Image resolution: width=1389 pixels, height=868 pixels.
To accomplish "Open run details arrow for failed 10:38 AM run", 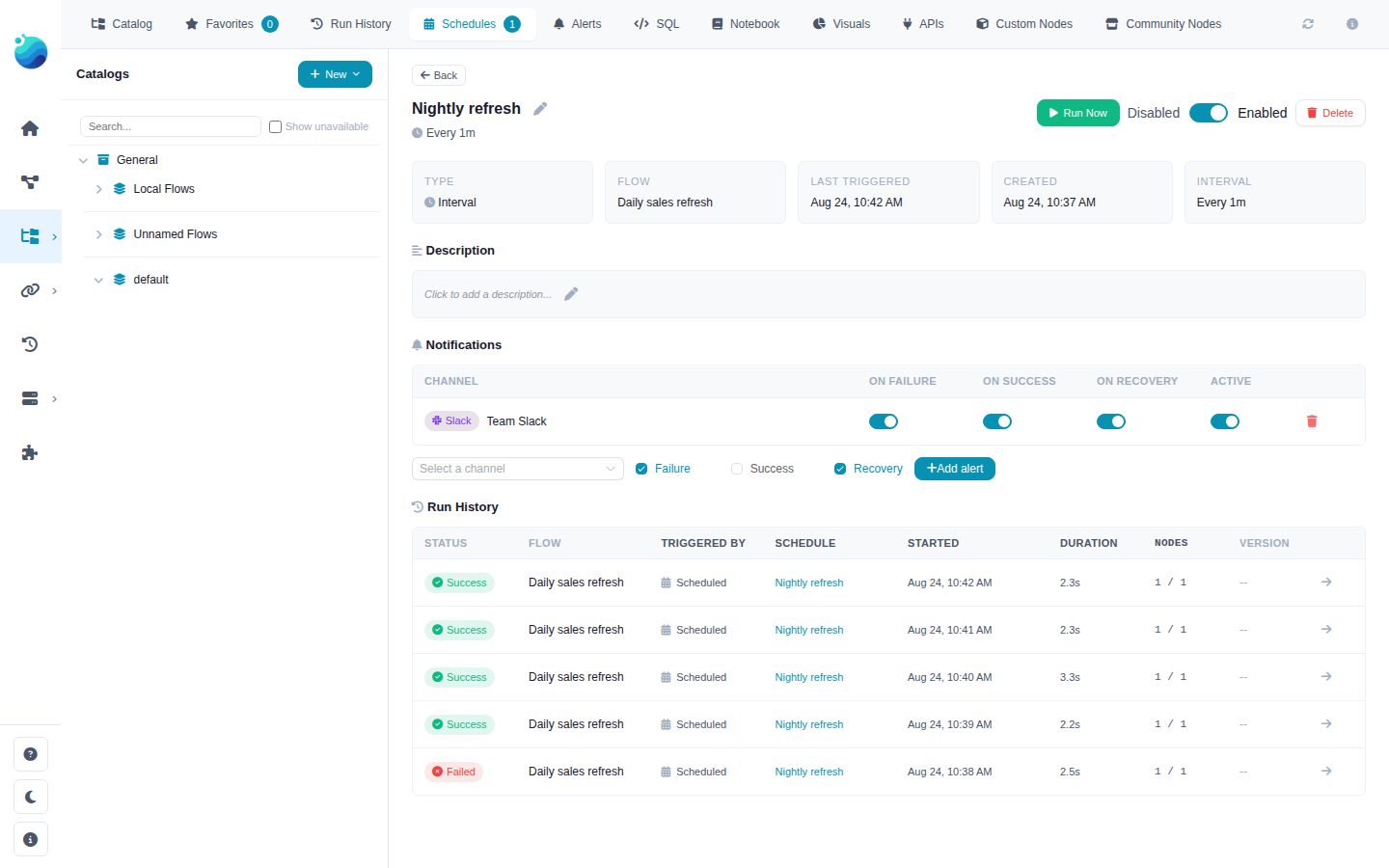I will coord(1326,772).
